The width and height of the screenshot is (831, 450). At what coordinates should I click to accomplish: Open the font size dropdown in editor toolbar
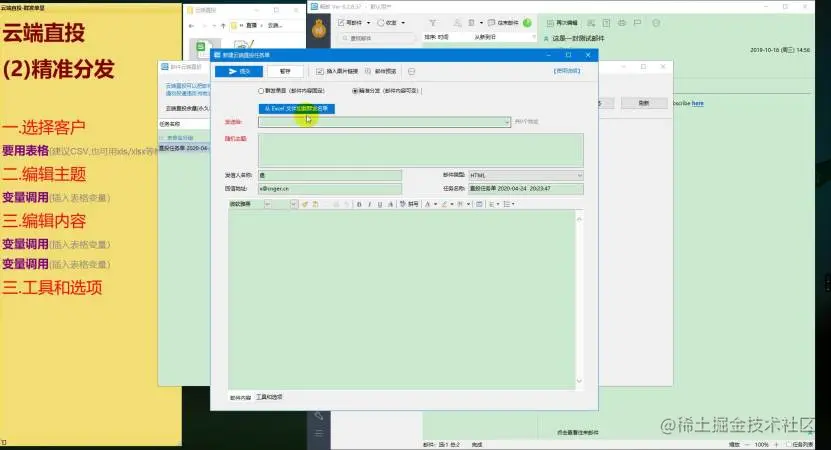[294, 204]
